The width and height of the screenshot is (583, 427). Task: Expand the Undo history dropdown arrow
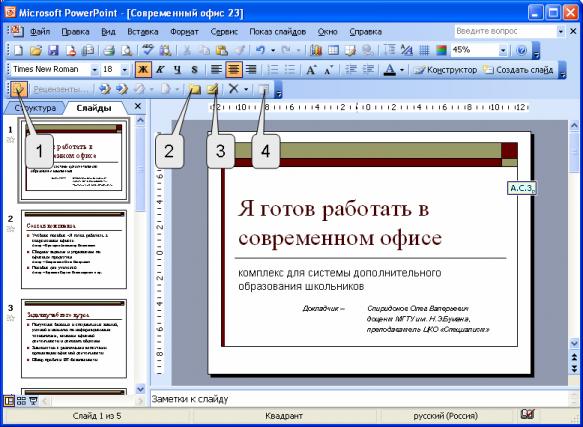273,50
